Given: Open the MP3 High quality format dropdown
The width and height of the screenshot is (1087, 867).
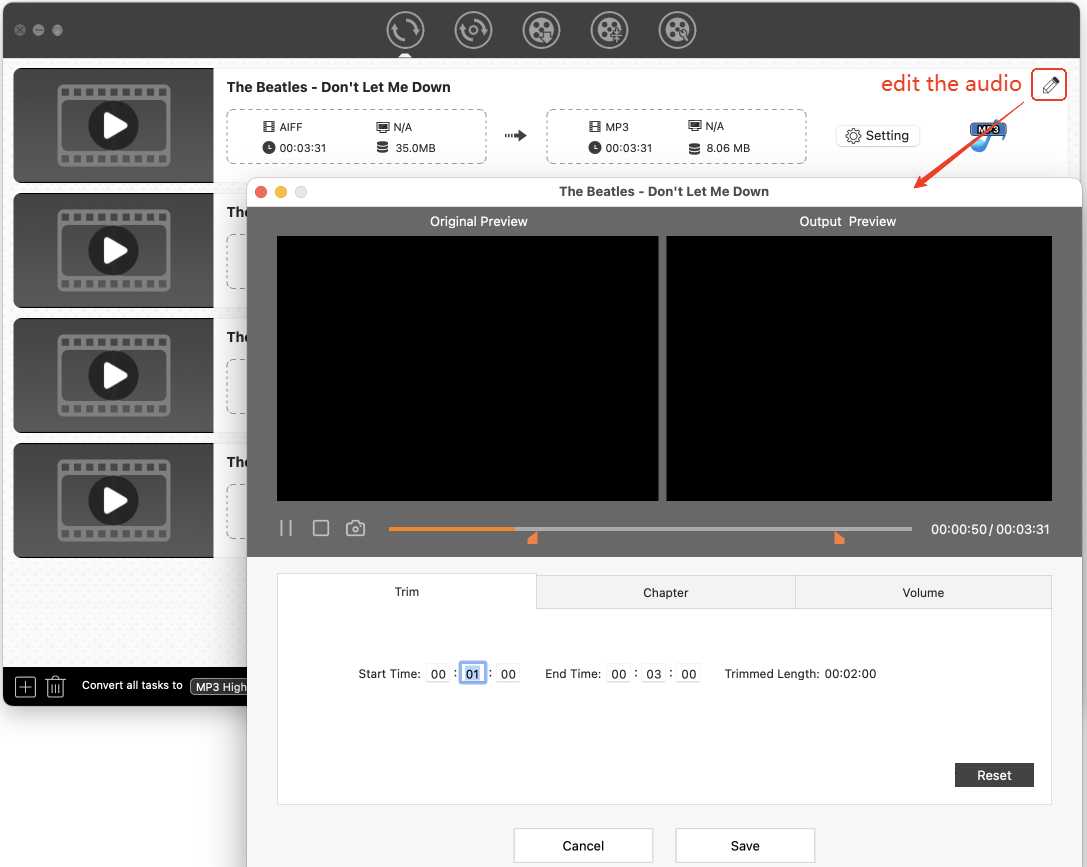Looking at the screenshot, I should (x=219, y=686).
